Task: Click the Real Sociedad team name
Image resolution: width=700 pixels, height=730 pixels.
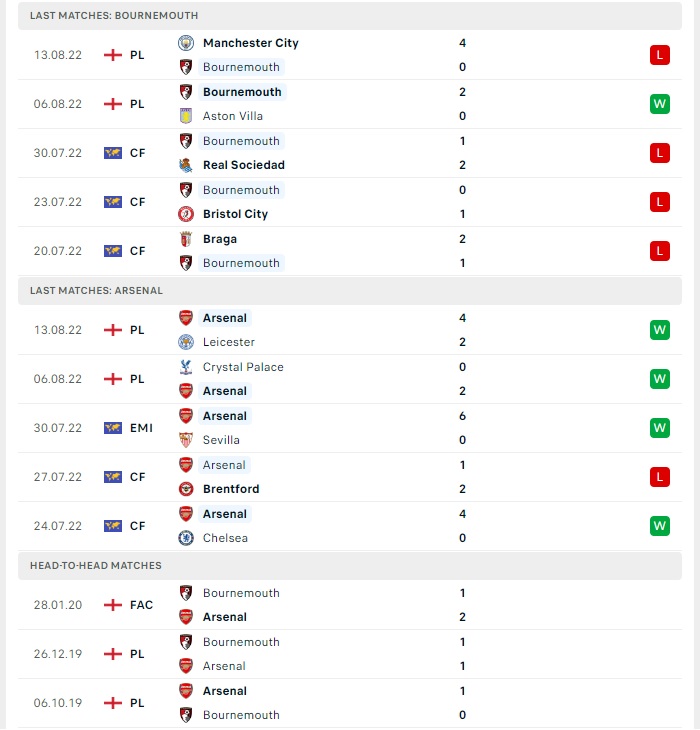Action: tap(243, 165)
